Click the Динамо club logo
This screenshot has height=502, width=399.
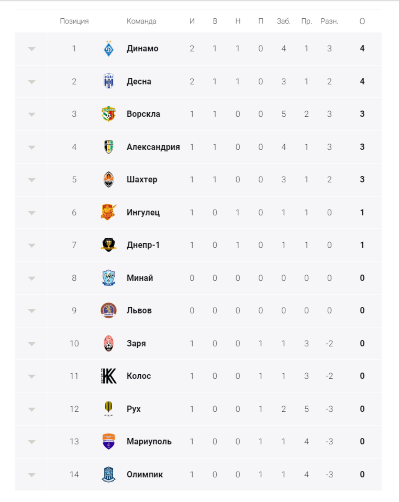coord(109,49)
